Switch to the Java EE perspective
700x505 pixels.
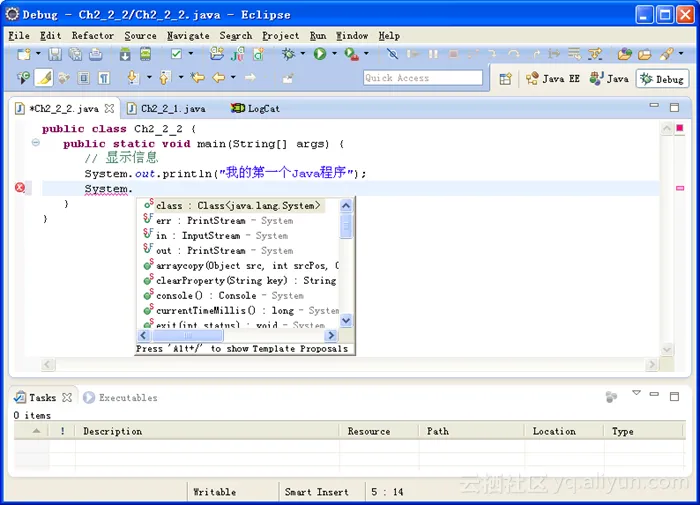[552, 78]
